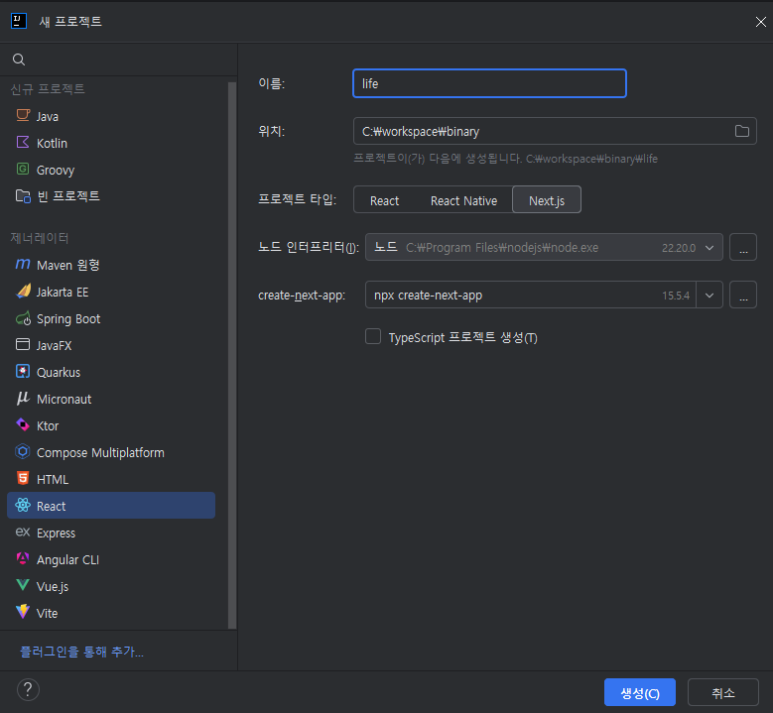Select the Spring Boot generator
The image size is (773, 713).
[x=111, y=319]
